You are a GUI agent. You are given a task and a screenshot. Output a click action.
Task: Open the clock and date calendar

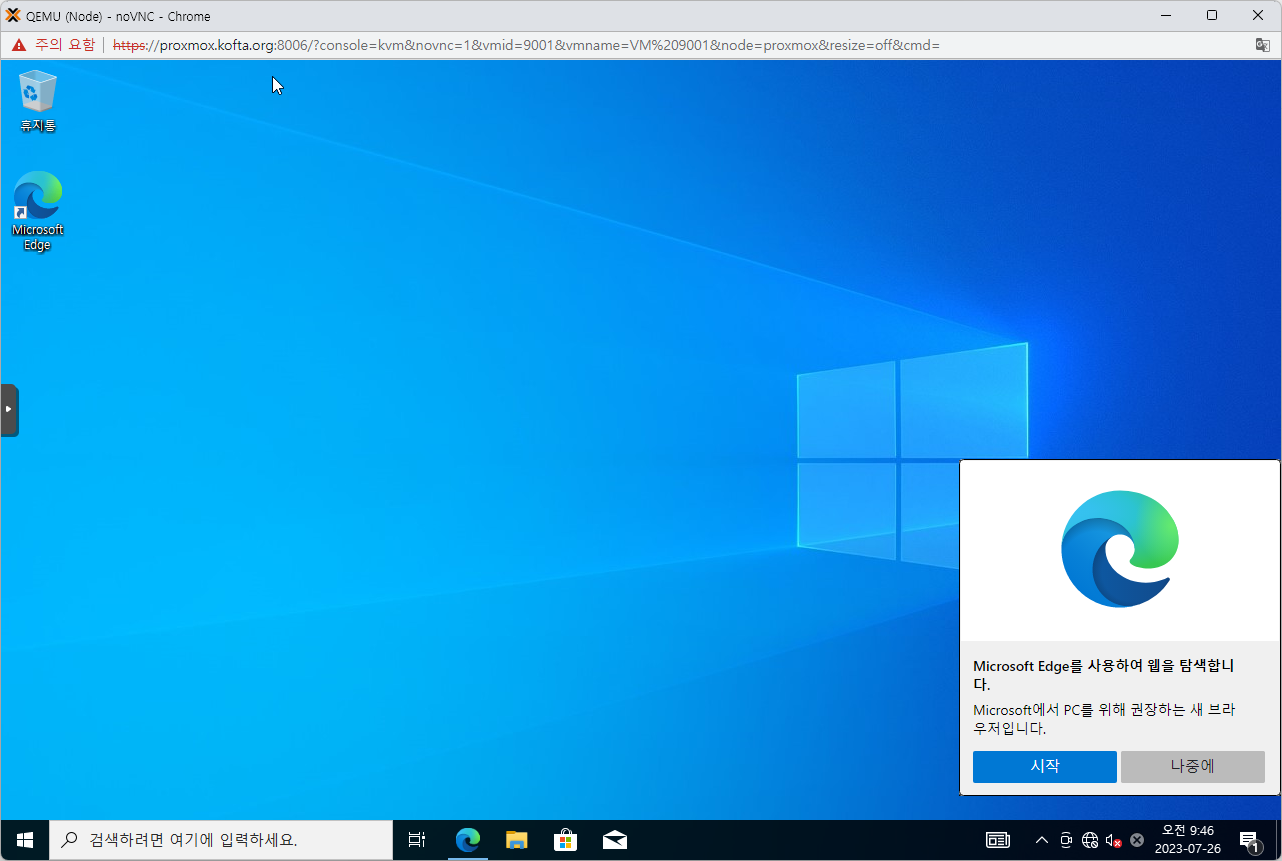[1187, 840]
